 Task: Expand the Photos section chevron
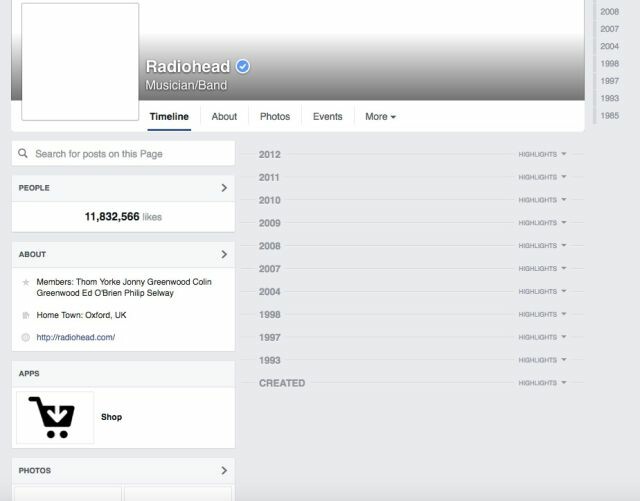[x=224, y=470]
